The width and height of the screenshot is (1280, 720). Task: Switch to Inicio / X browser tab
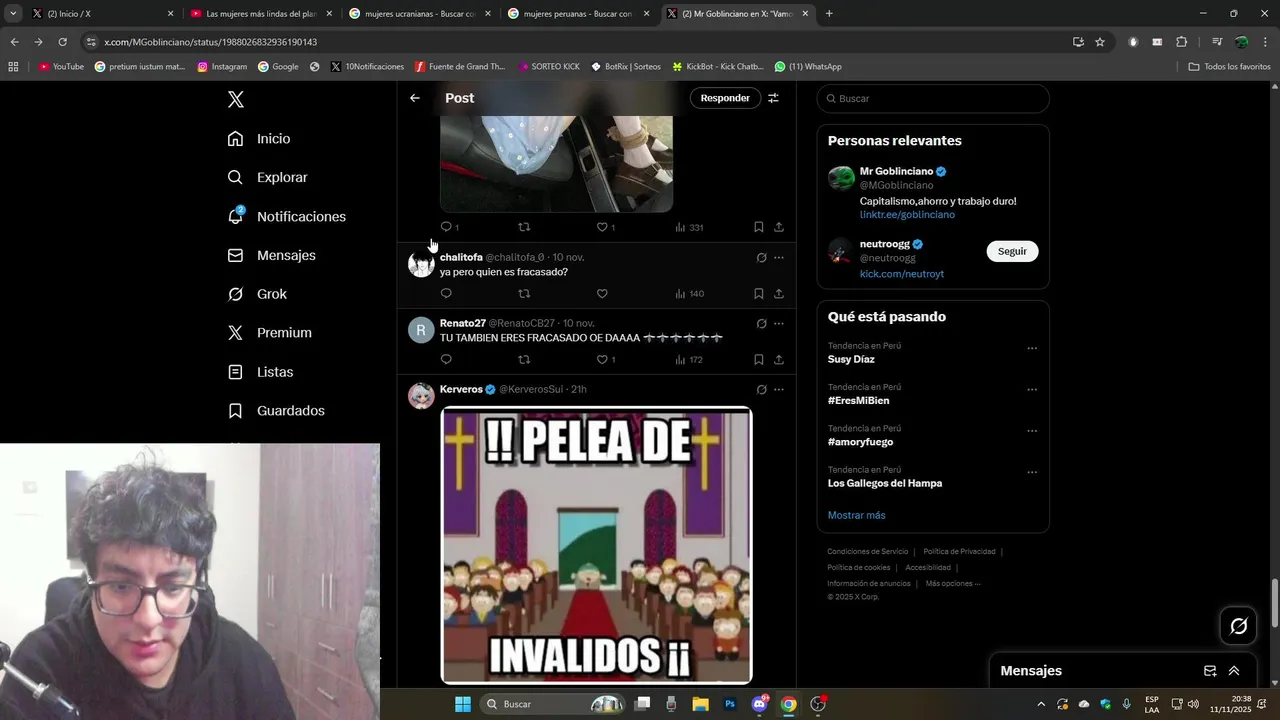pos(102,14)
